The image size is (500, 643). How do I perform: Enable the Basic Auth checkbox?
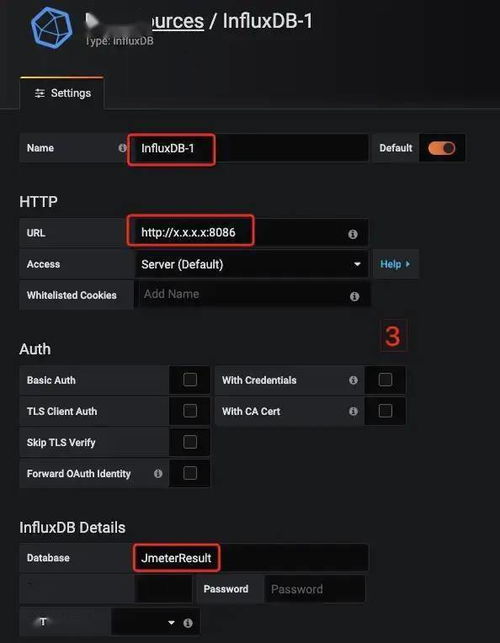tap(190, 380)
